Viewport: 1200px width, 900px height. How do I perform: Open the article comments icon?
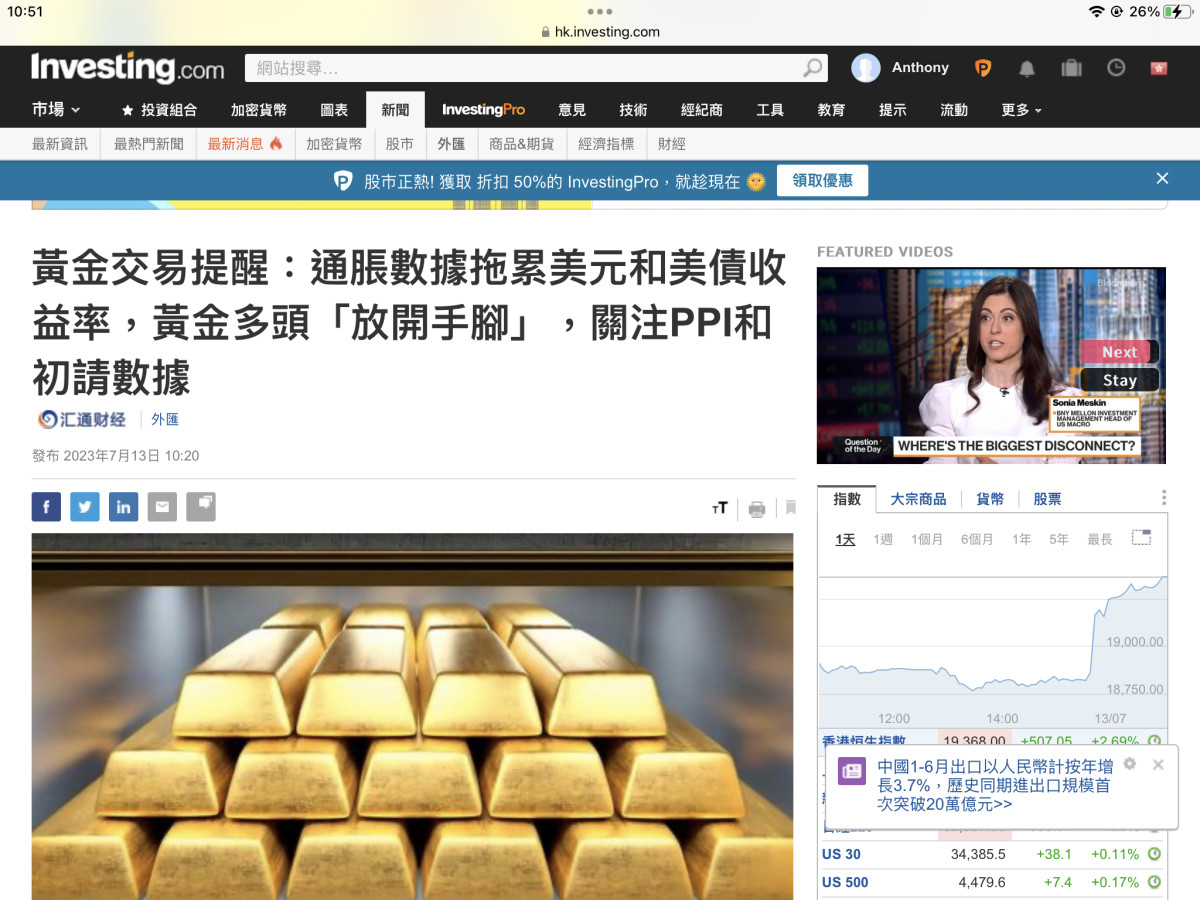tap(201, 507)
